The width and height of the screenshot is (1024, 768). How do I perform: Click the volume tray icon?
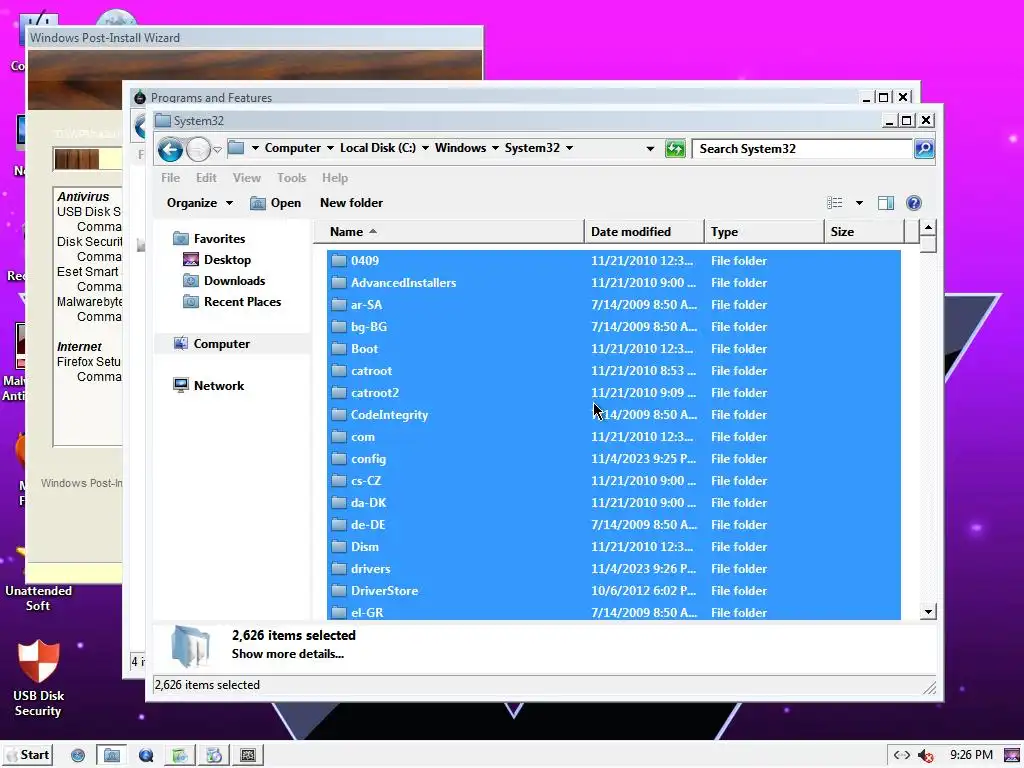coord(925,756)
